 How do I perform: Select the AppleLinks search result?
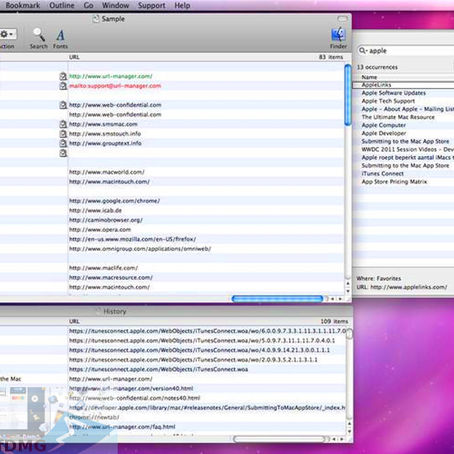[x=403, y=85]
